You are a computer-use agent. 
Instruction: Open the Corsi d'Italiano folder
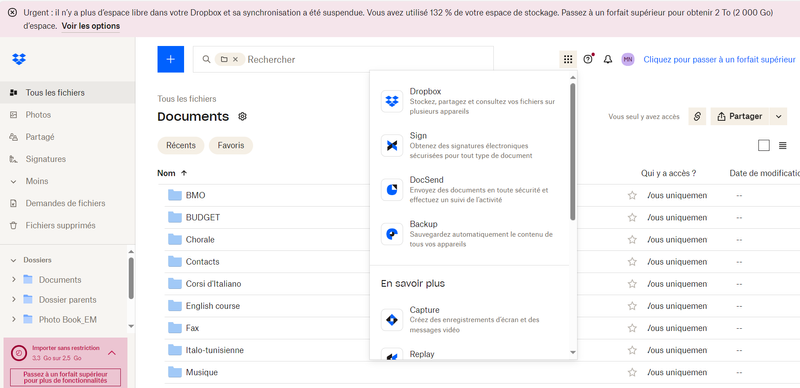pos(213,284)
